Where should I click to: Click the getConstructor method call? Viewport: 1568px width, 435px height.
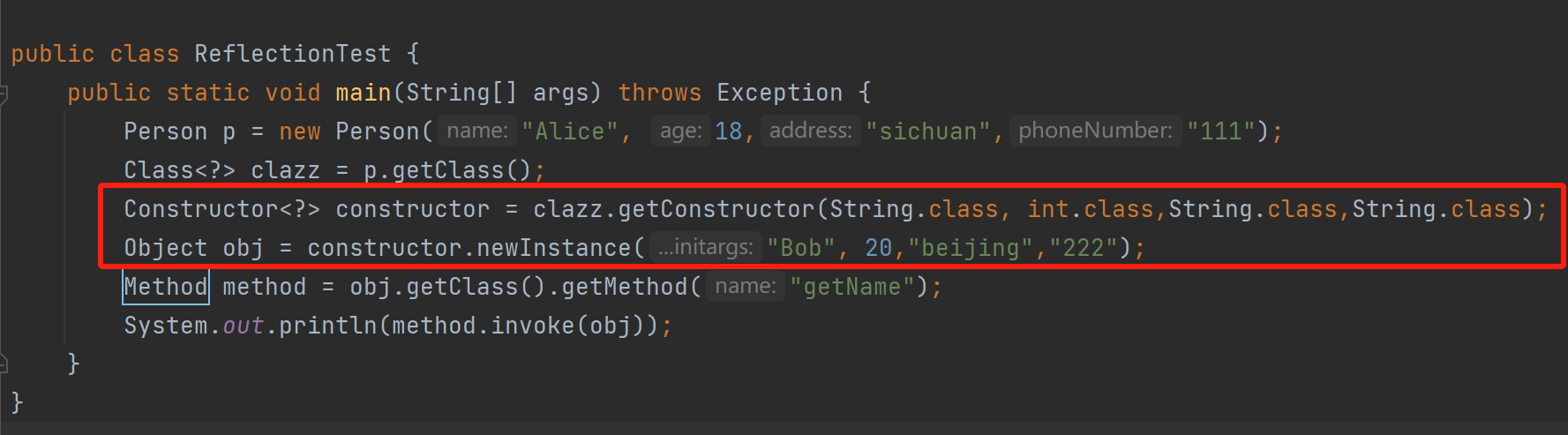pos(716,209)
